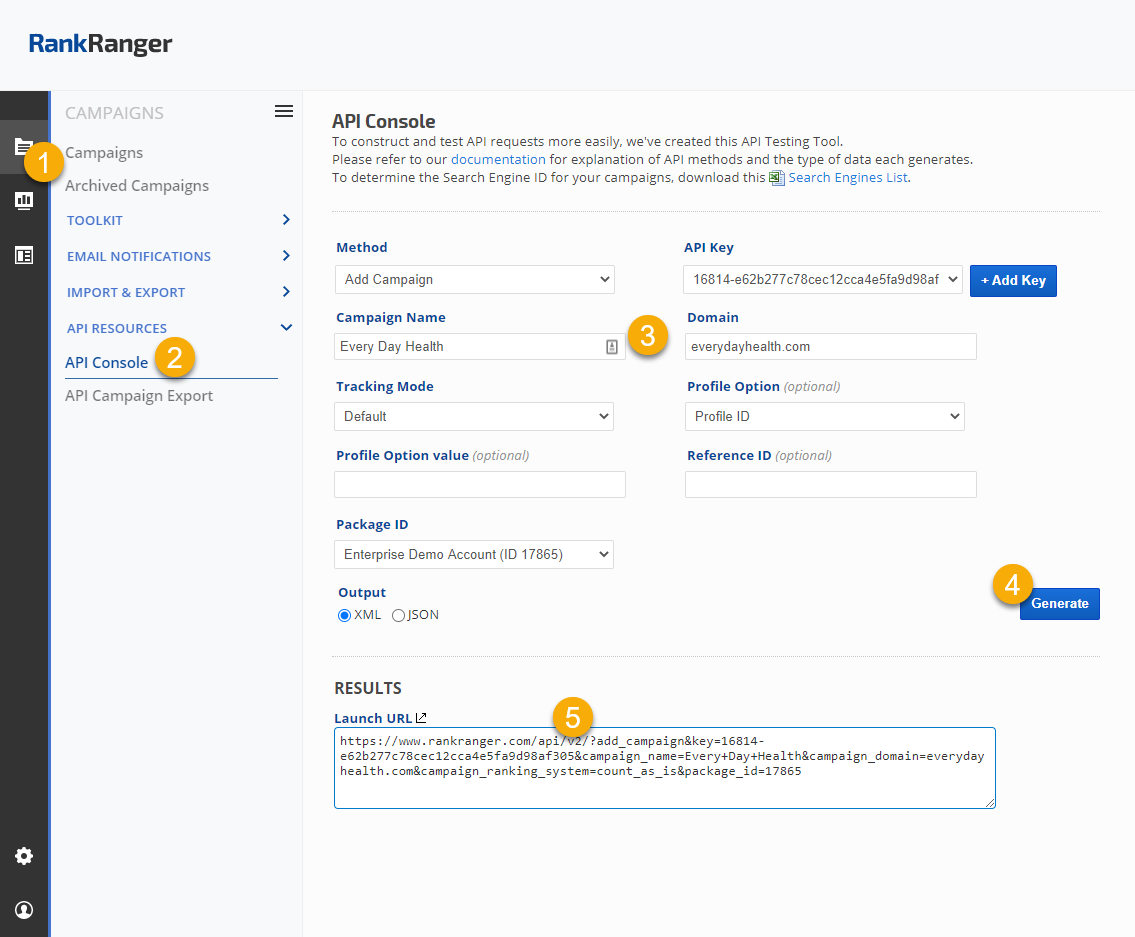Open the Method dropdown showing Add Campaign
The width and height of the screenshot is (1135, 937).
point(474,279)
